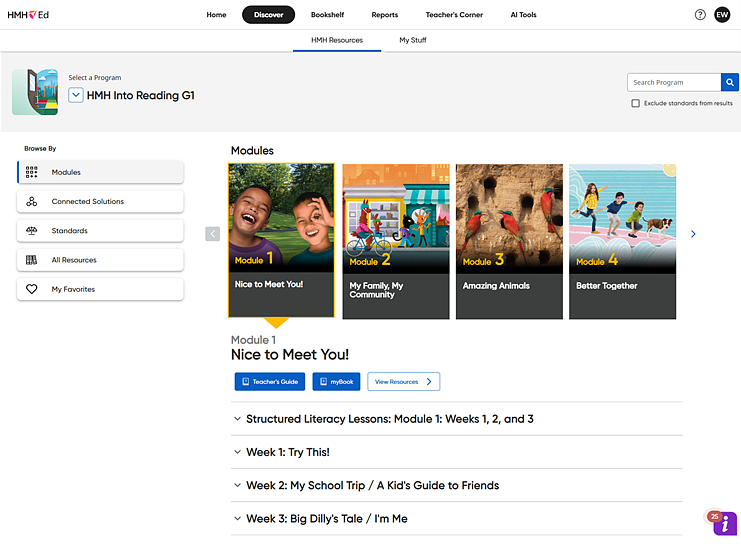Open the AI Tools menu item
Viewport: 741px width, 549px height.
tap(524, 15)
